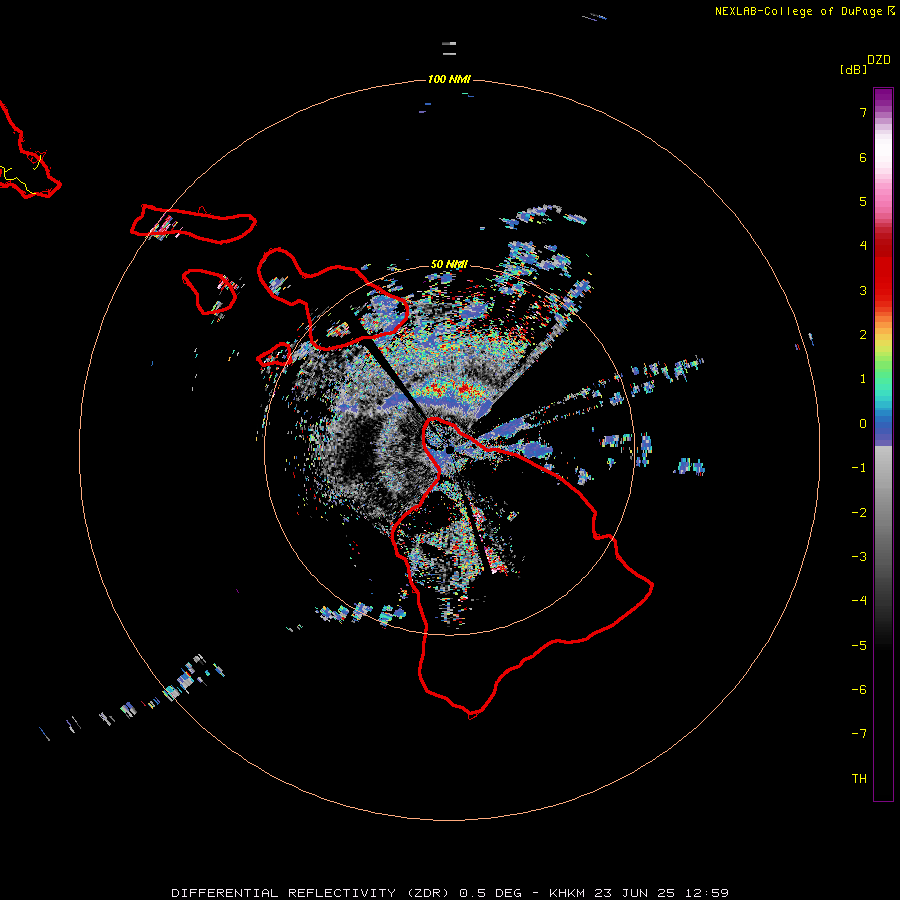Click the 6 value on color scale

[863, 157]
